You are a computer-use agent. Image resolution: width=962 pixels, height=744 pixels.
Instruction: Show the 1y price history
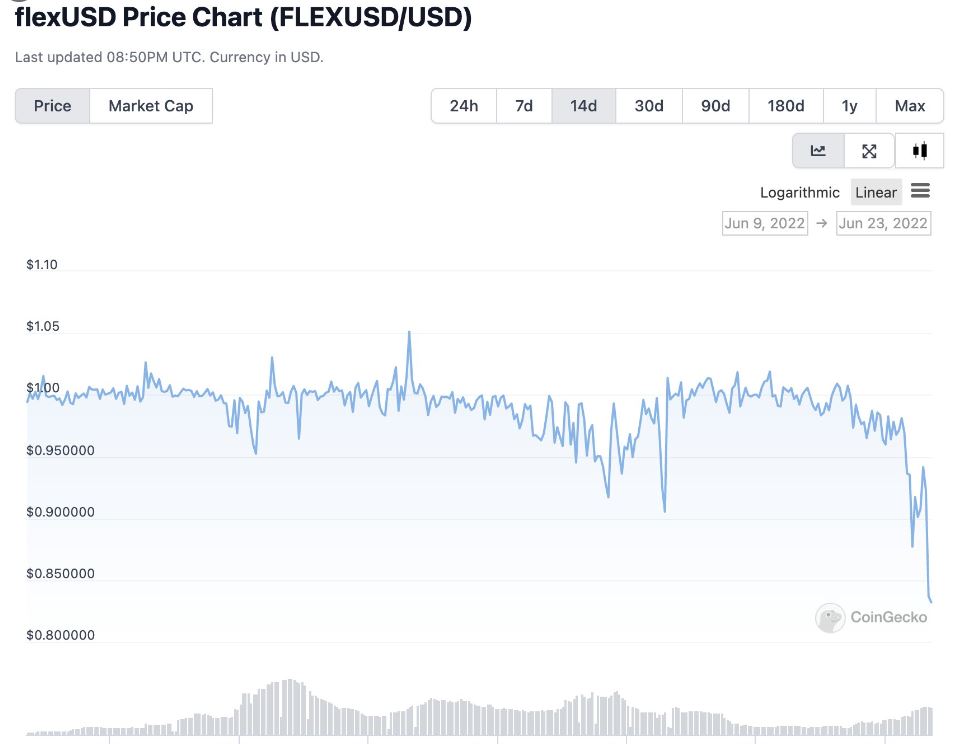(849, 106)
